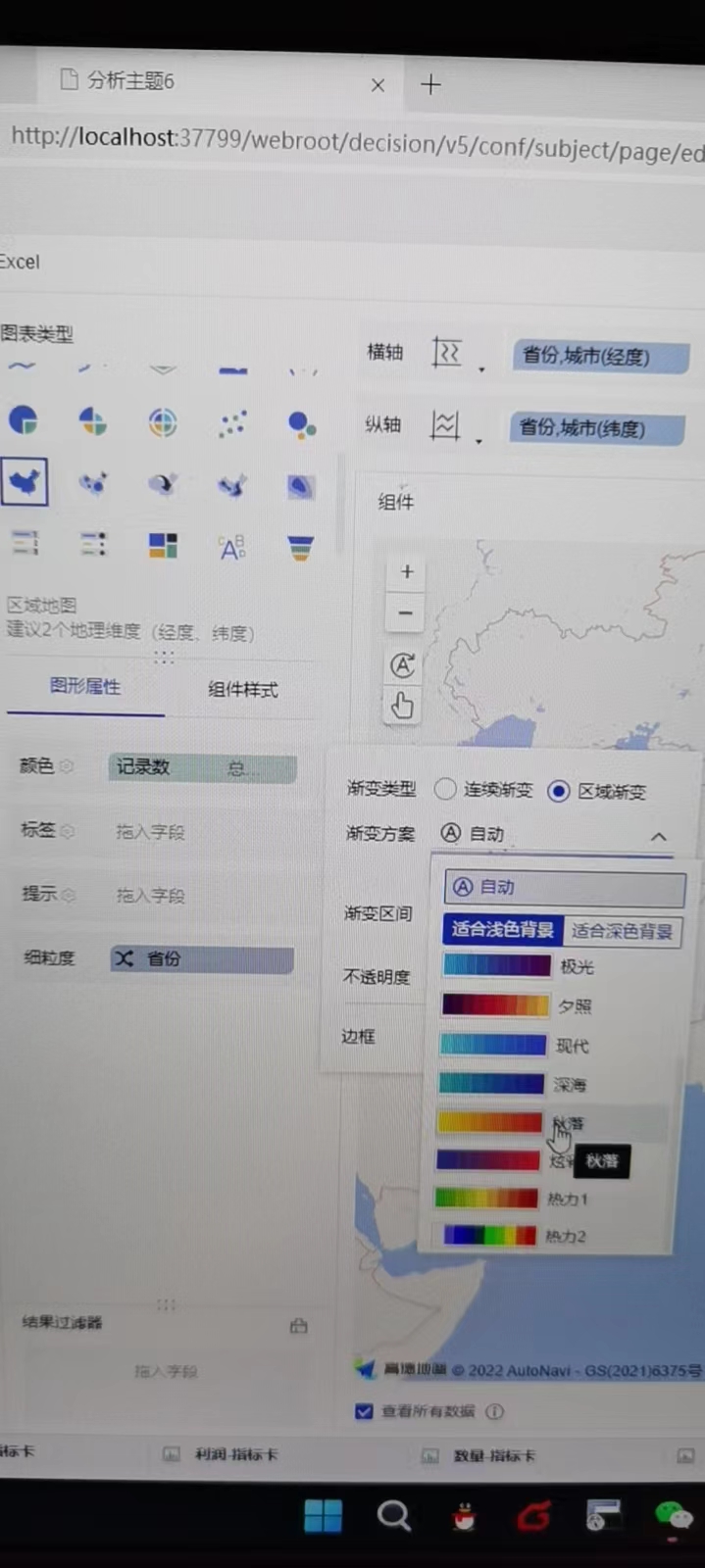Open horizontal axis dropdown arrow
The image size is (705, 1568).
(481, 370)
